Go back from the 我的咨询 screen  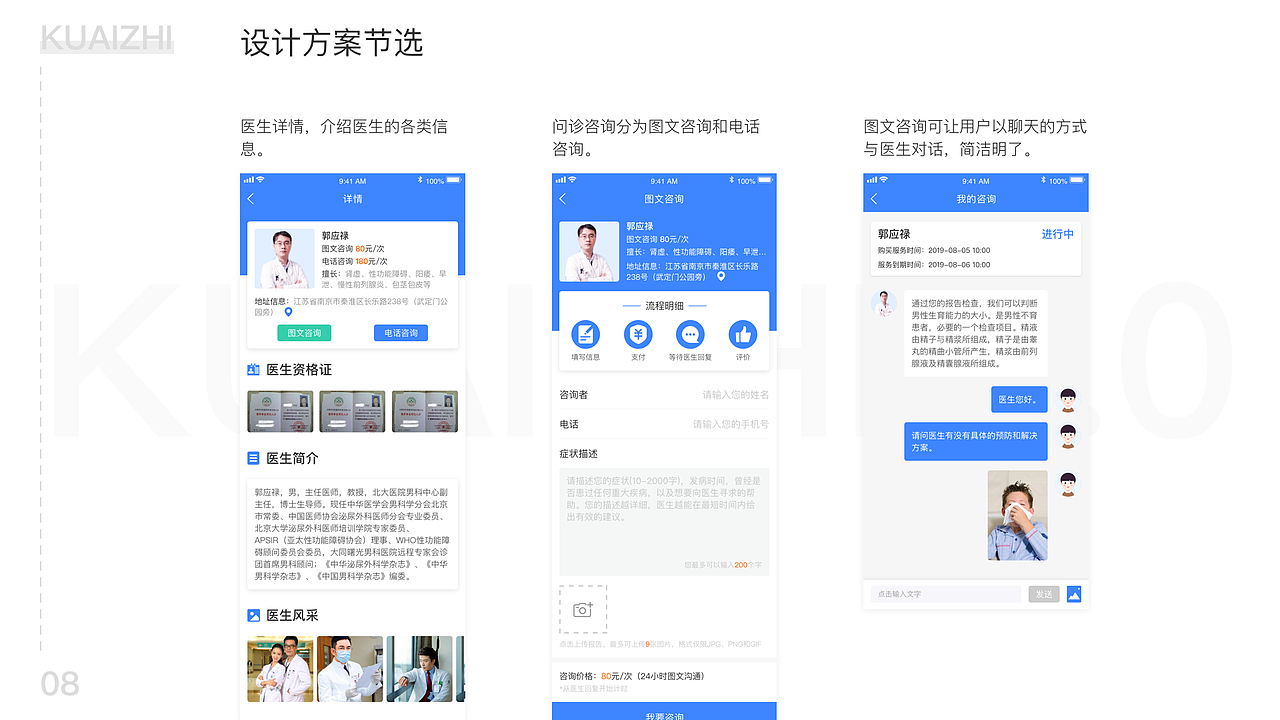[874, 199]
